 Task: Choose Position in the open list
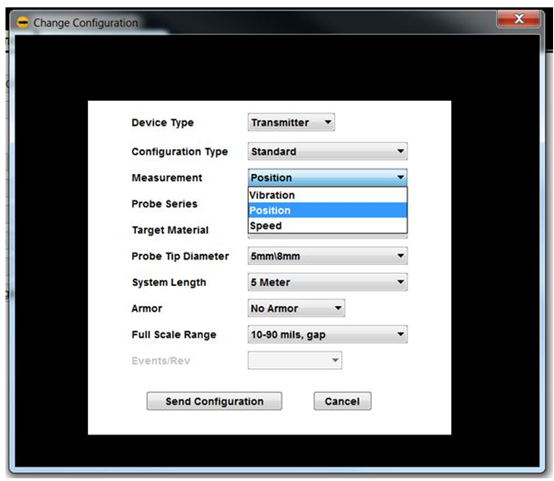tap(328, 210)
